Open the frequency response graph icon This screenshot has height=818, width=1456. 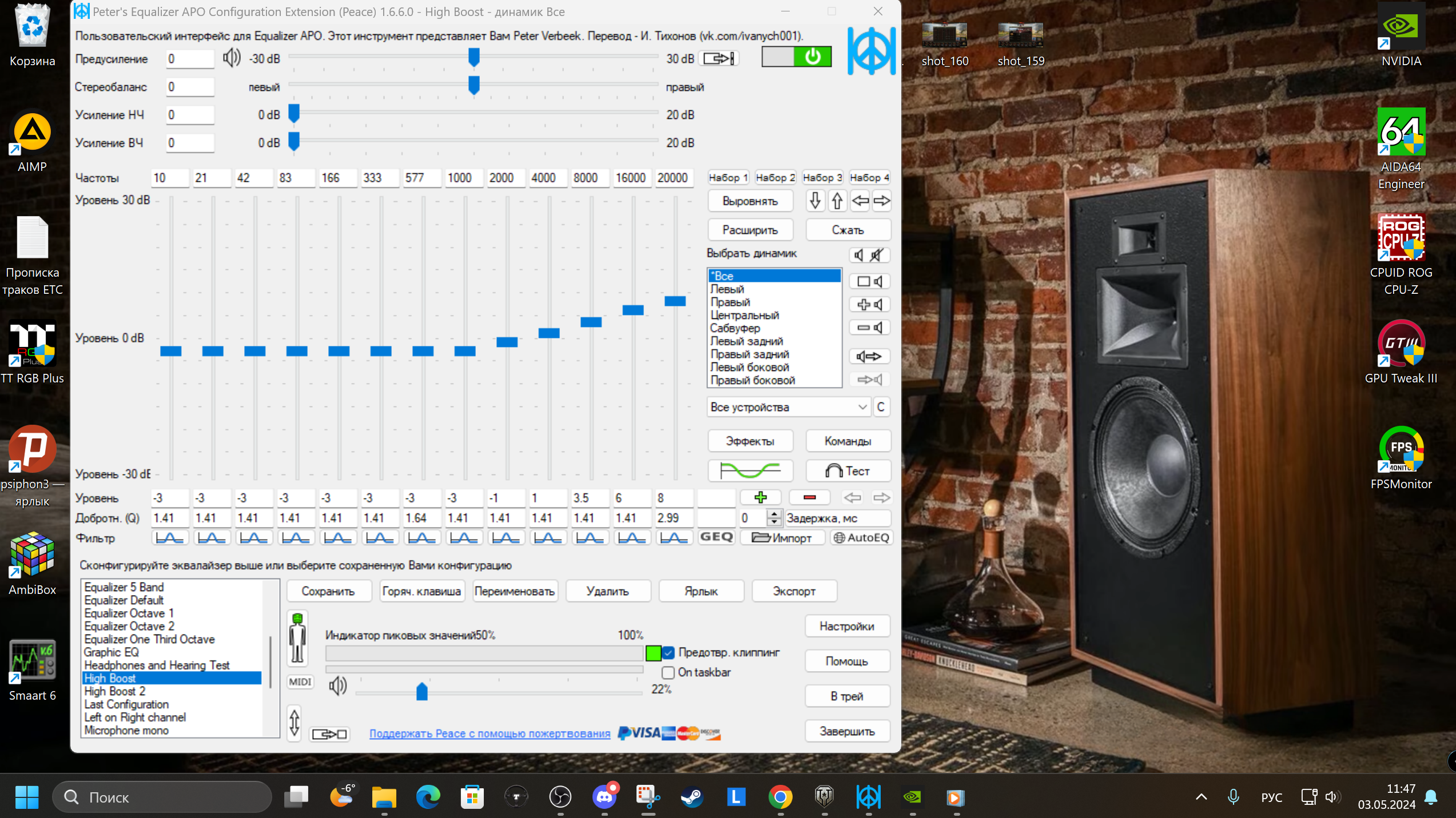750,471
